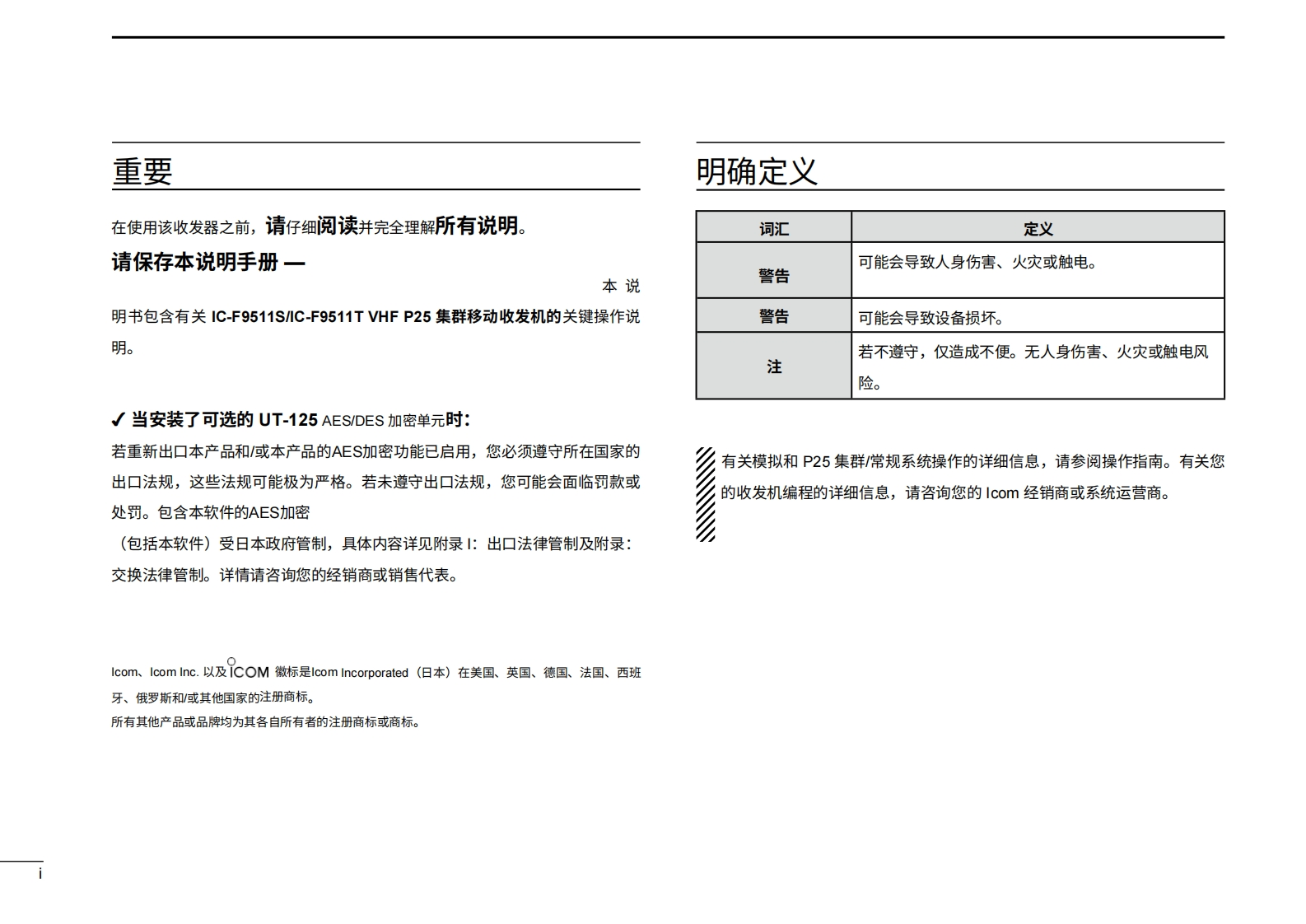Click the line starting 所有其他产品或品牌
This screenshot has width=1306, height=924.
[266, 722]
